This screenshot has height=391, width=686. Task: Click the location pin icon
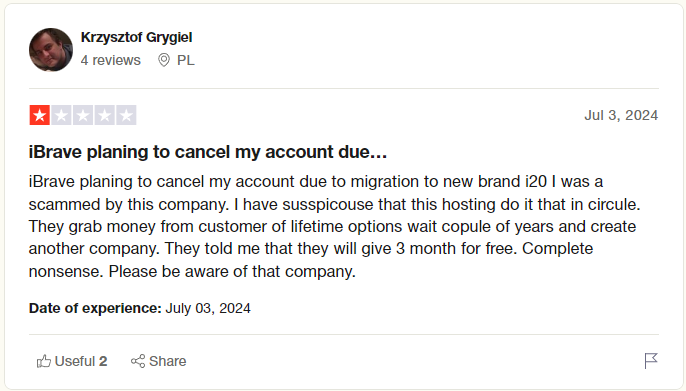[164, 60]
